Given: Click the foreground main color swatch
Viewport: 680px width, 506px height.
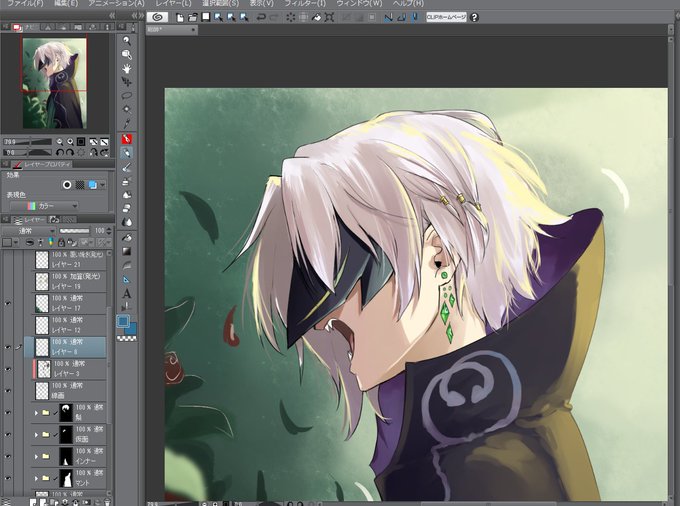Looking at the screenshot, I should [124, 321].
